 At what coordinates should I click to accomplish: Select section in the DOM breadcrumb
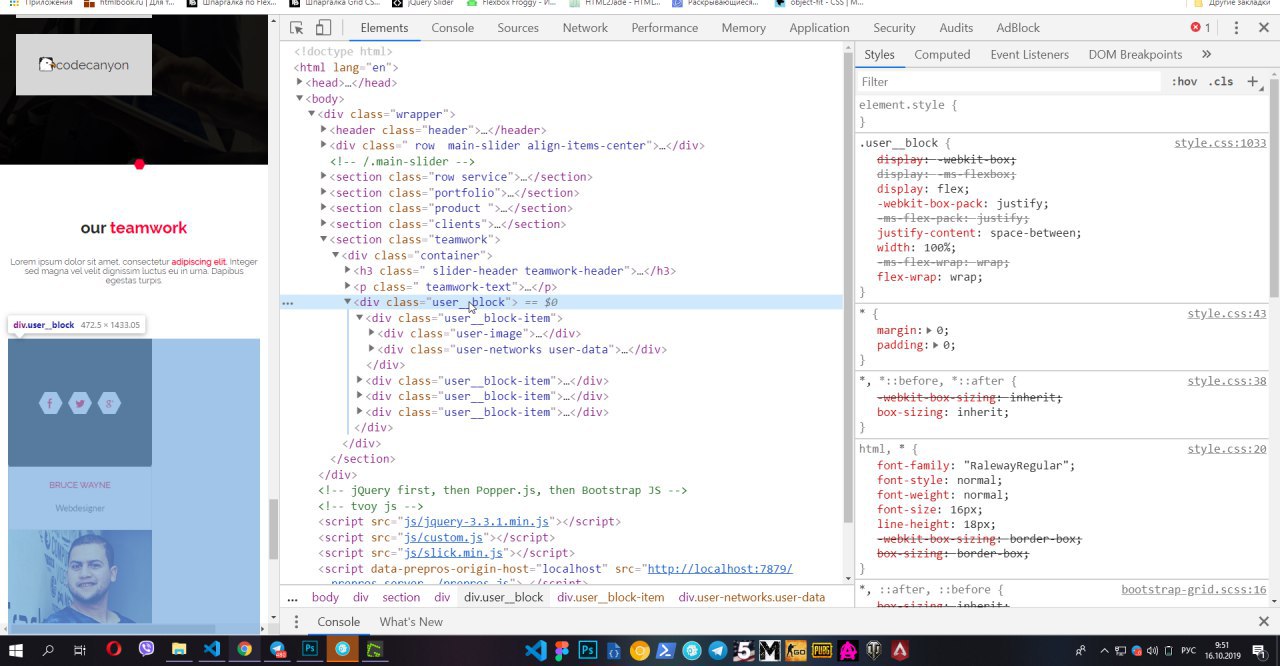[401, 598]
